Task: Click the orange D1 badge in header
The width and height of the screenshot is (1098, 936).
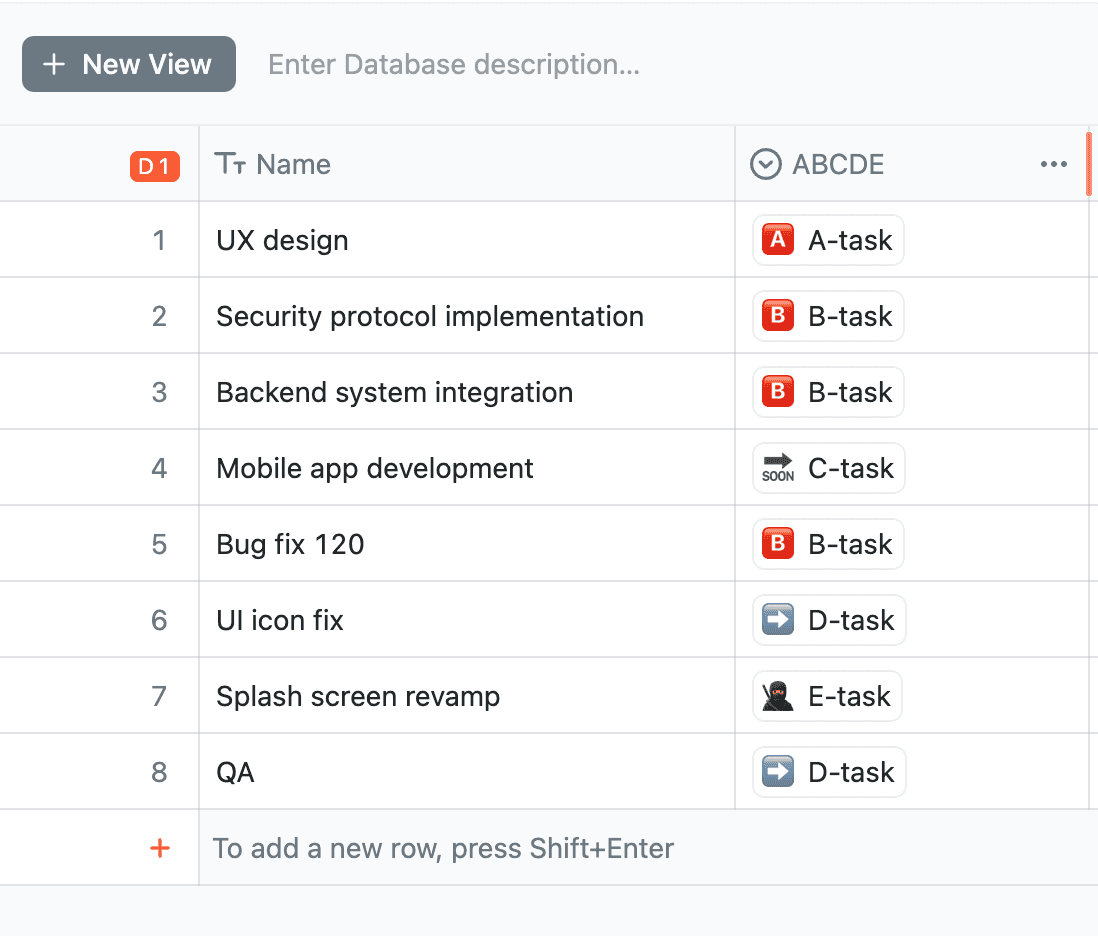Action: tap(154, 166)
